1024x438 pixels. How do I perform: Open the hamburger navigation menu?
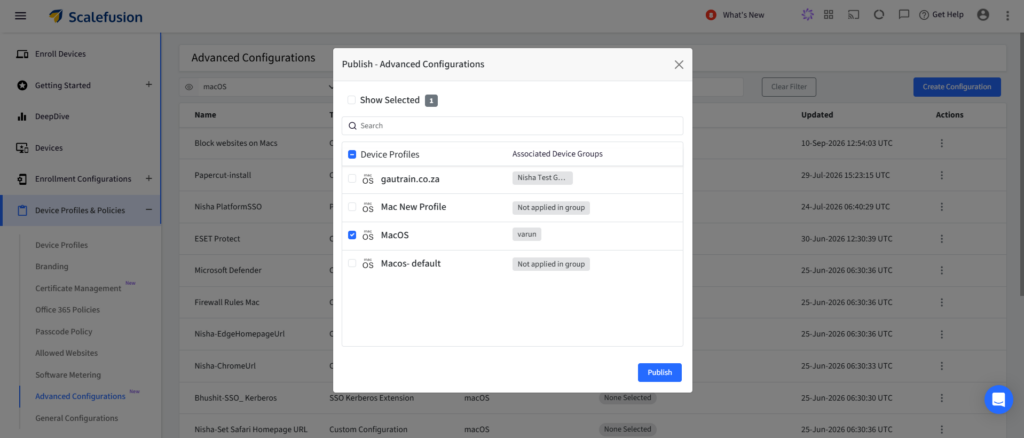coord(20,16)
